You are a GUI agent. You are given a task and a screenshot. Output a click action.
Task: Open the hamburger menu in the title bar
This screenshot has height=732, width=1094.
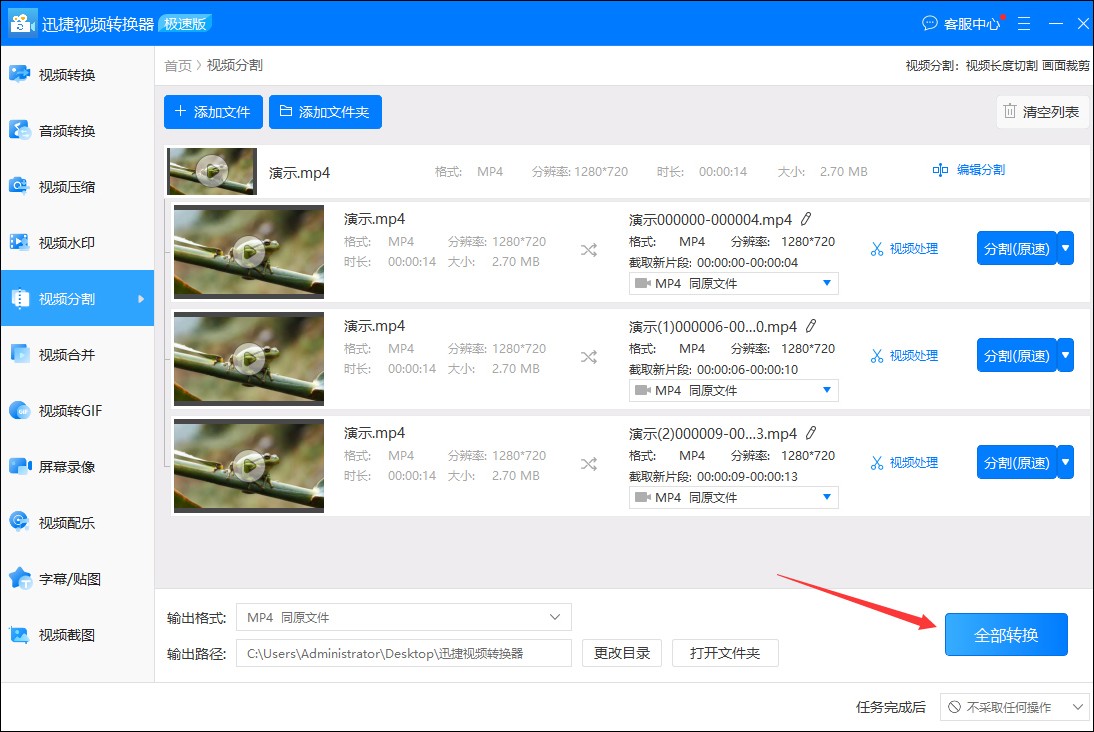(1023, 23)
